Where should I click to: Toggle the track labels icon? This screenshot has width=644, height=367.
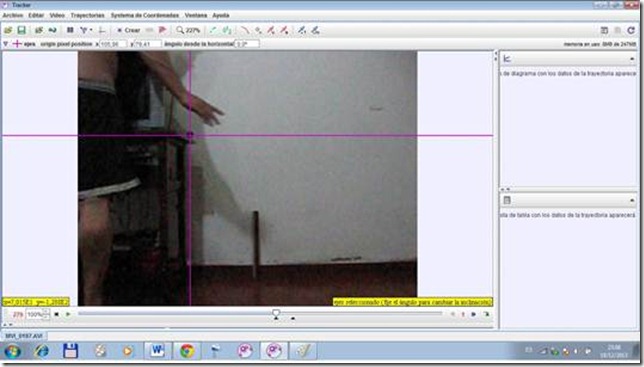point(226,30)
